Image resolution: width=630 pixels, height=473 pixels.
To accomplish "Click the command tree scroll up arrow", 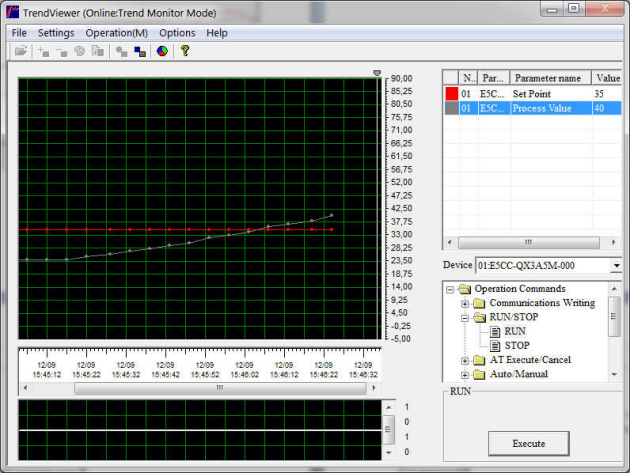I will (614, 289).
